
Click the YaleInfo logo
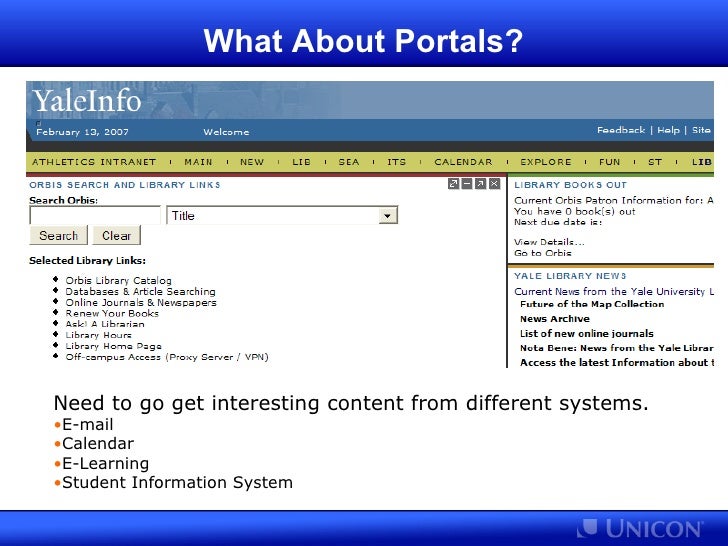pyautogui.click(x=87, y=101)
